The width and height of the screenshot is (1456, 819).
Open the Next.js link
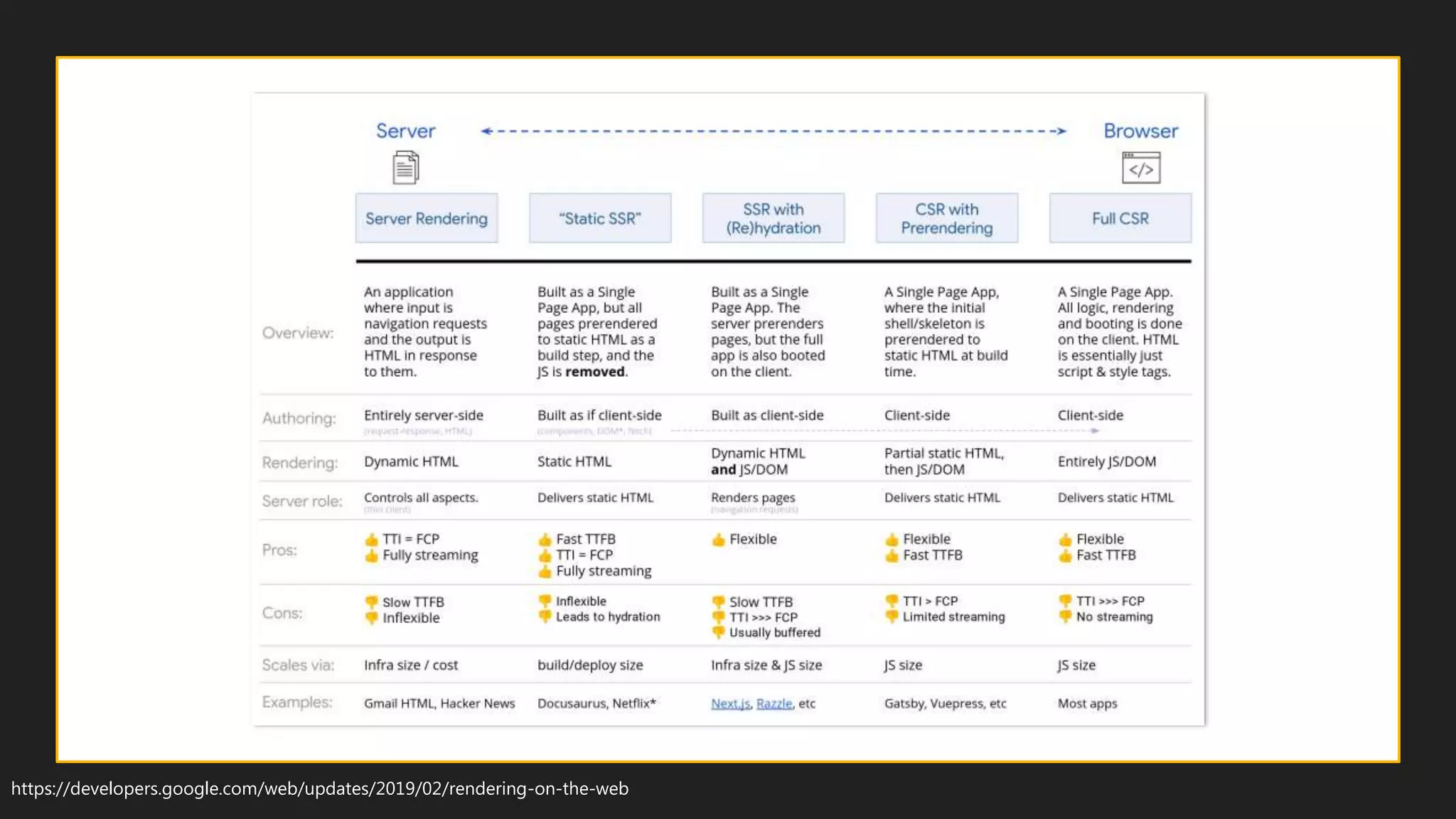(730, 704)
